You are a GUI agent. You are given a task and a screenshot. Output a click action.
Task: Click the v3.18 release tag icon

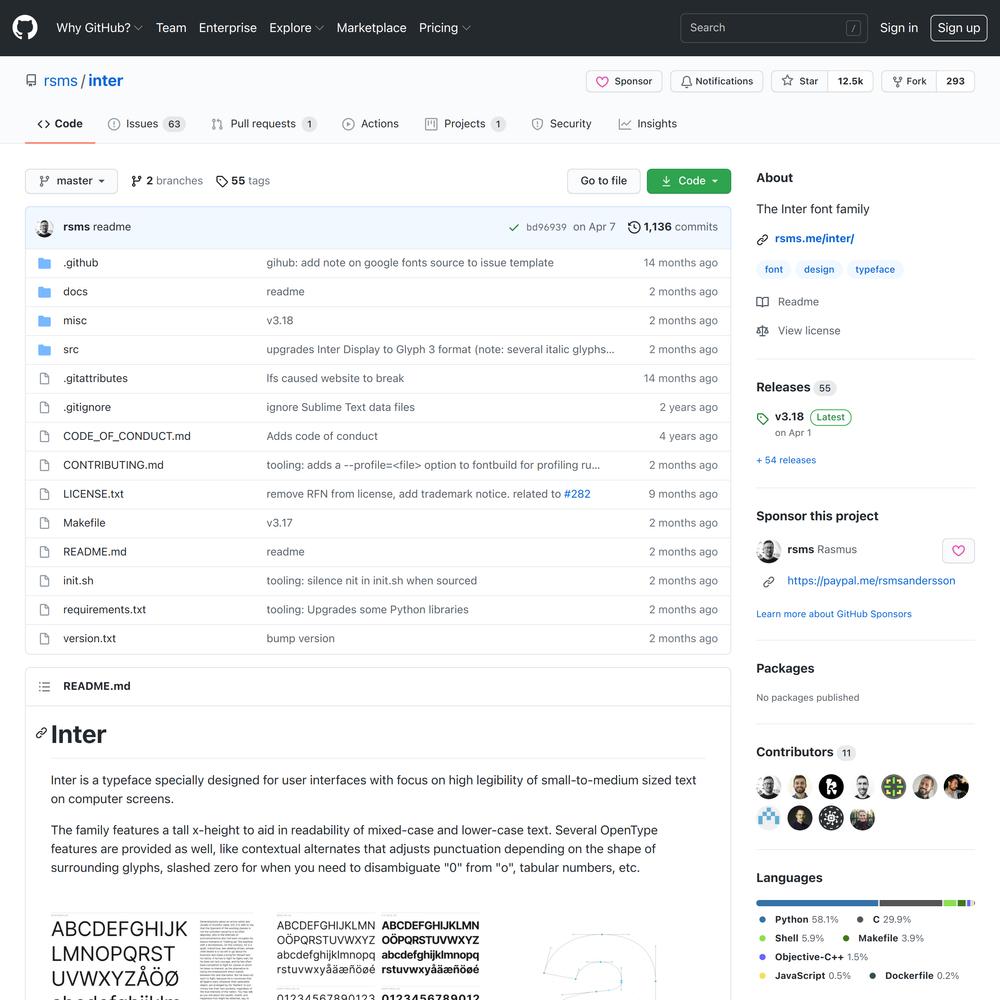(x=762, y=418)
